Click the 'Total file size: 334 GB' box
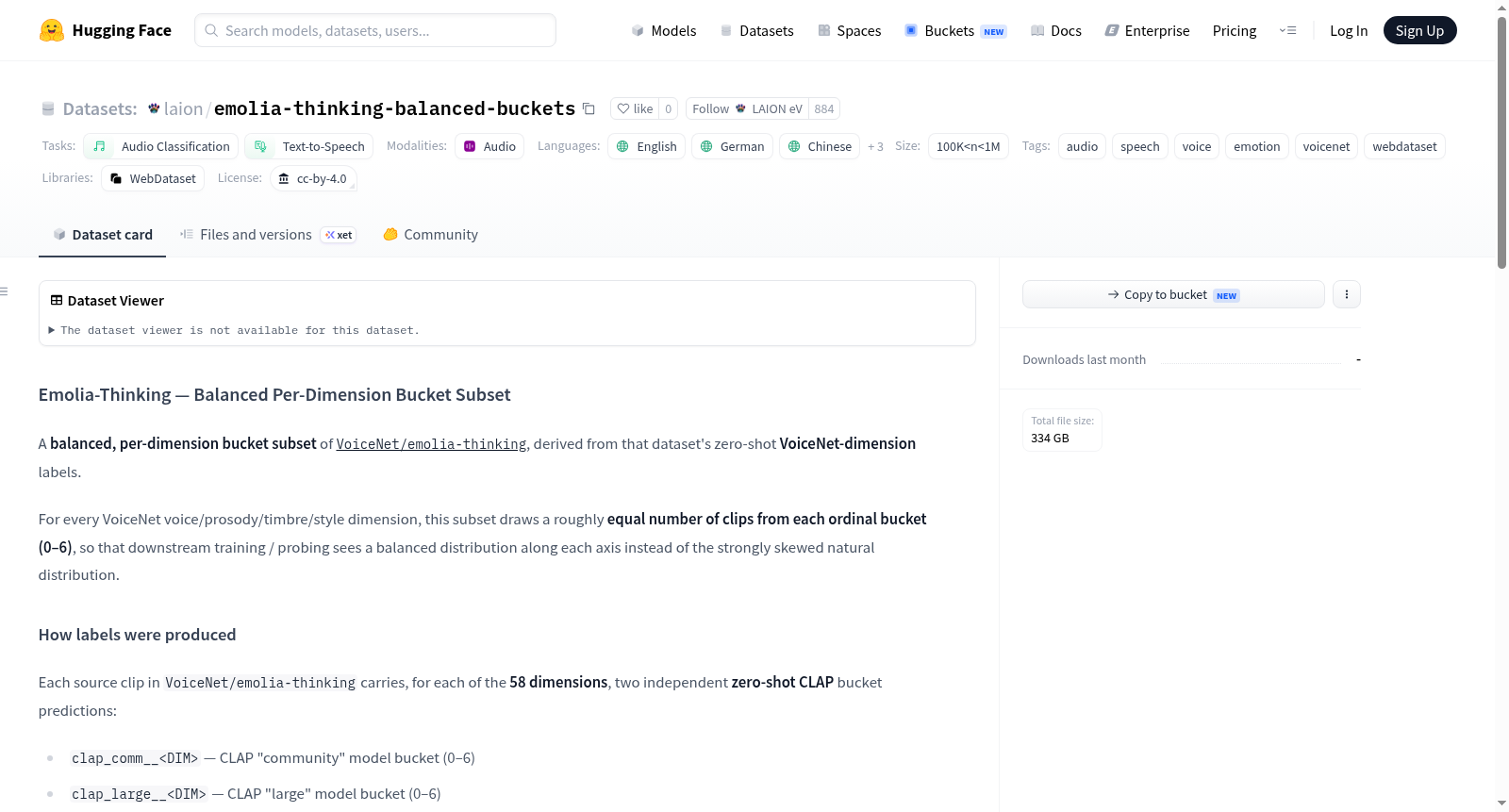 click(x=1062, y=430)
